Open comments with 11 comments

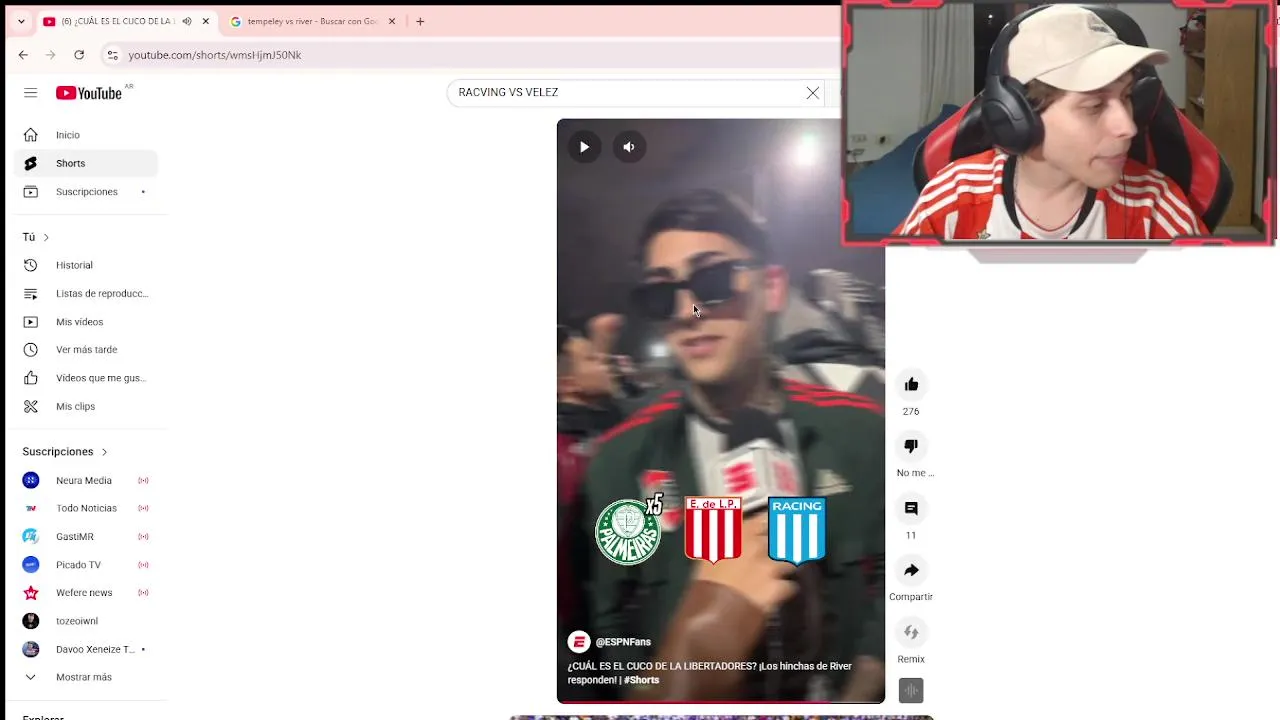tap(911, 508)
